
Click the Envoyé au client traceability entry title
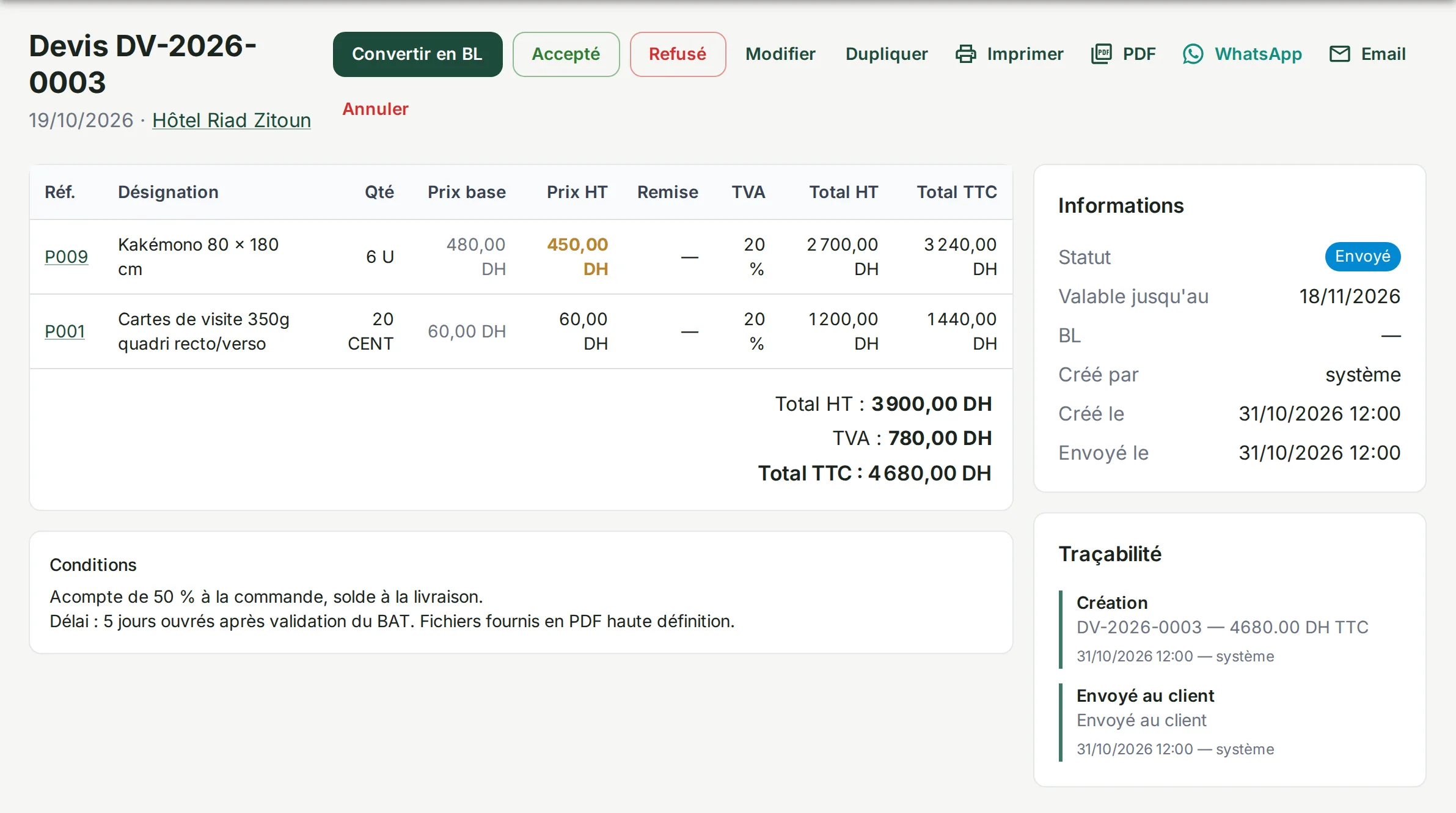(1145, 696)
